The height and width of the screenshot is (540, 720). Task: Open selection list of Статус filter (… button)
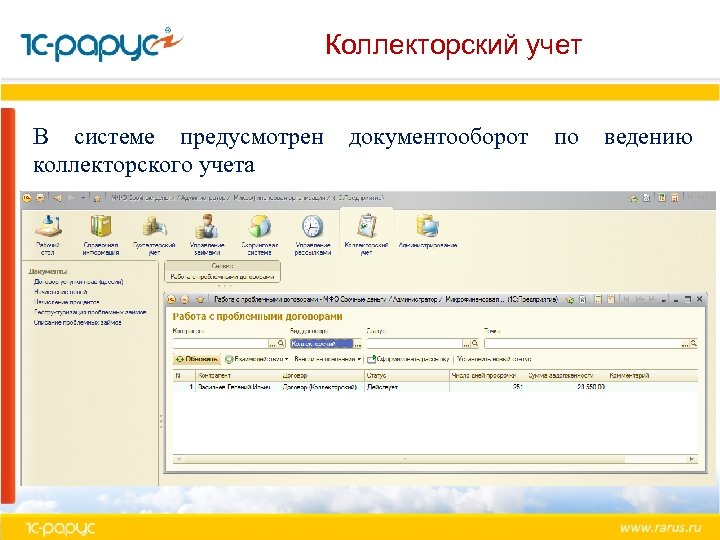pyautogui.click(x=467, y=343)
